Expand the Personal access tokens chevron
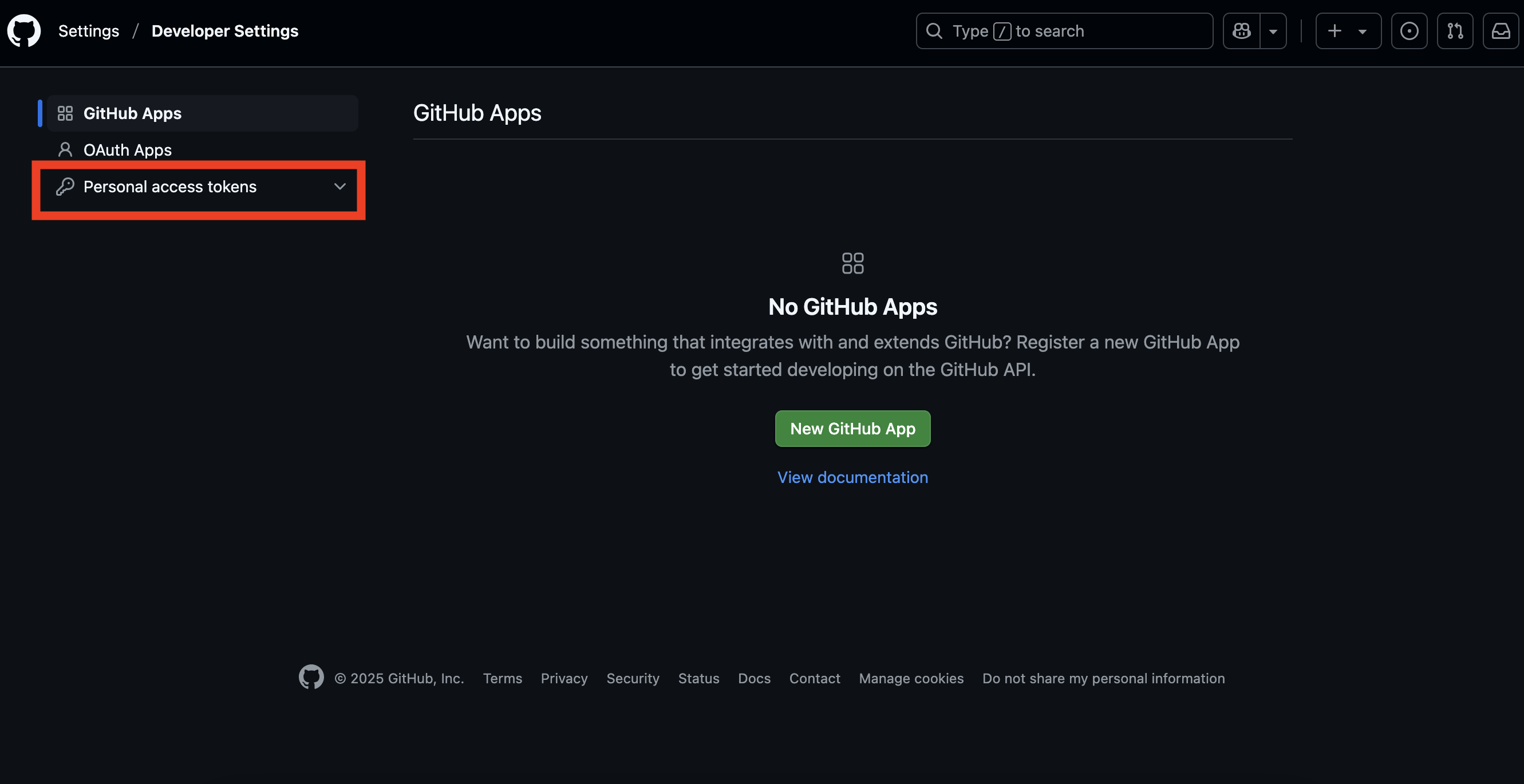This screenshot has height=784, width=1524. (x=339, y=186)
